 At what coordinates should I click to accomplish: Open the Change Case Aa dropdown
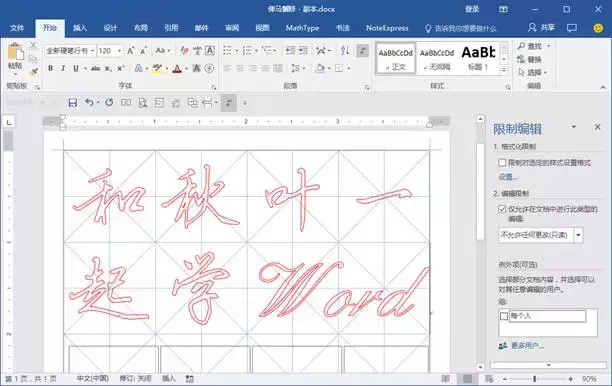pyautogui.click(x=163, y=51)
